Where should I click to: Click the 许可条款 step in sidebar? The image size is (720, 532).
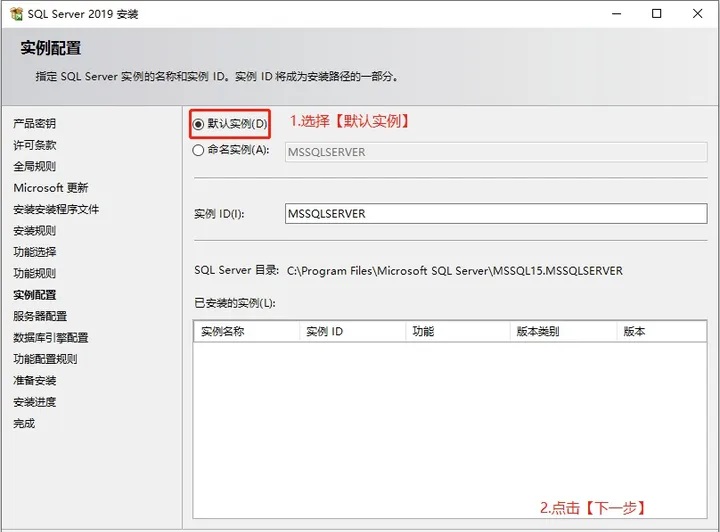34,145
